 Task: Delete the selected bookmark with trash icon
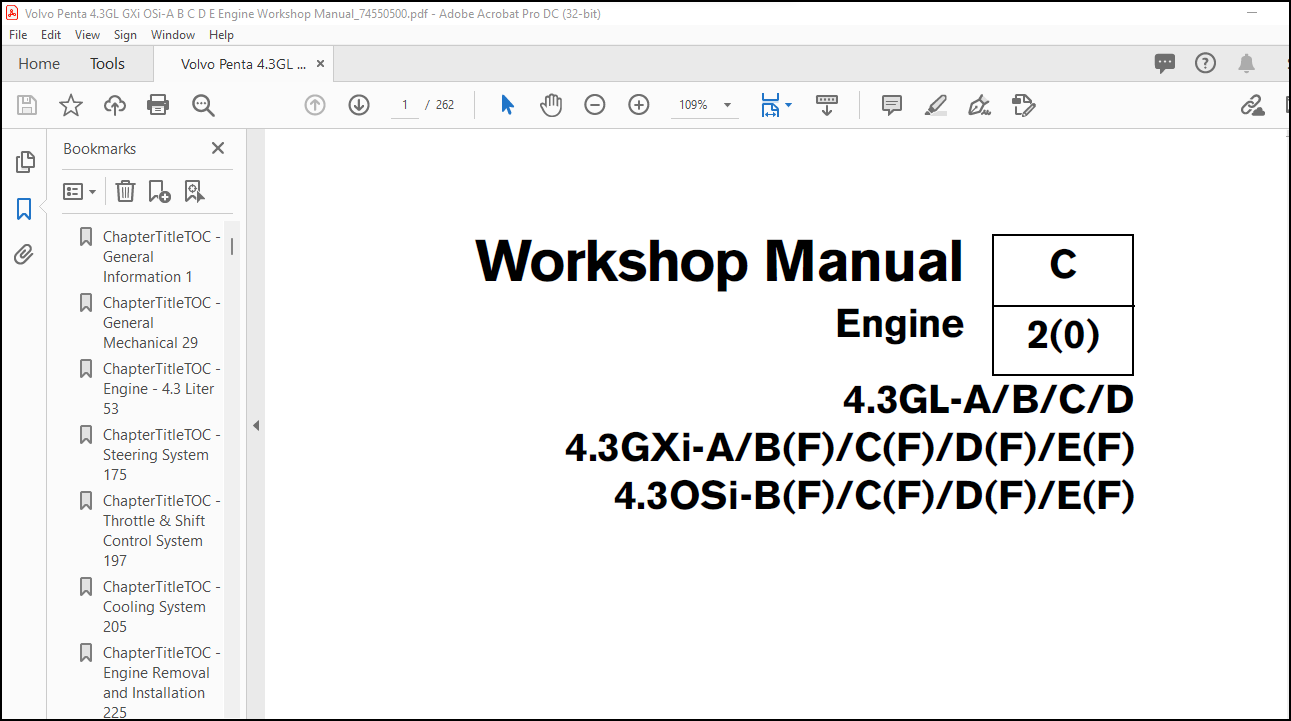tap(125, 191)
